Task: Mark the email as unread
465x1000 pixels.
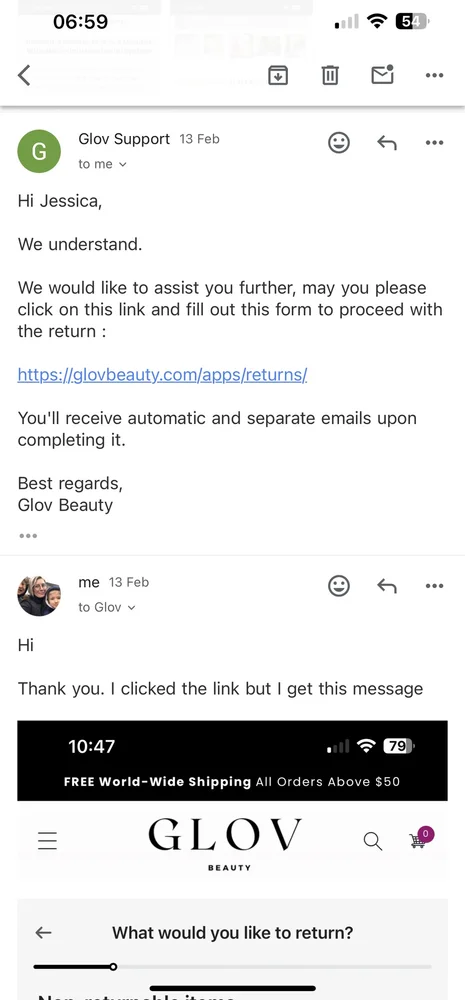Action: [382, 75]
